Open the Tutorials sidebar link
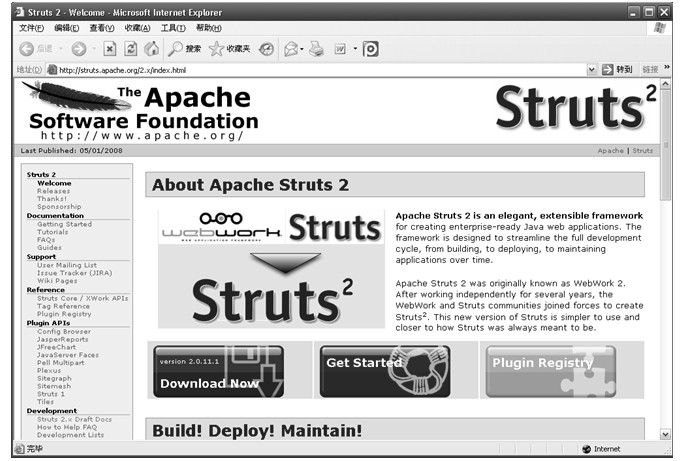The width and height of the screenshot is (681, 461). click(x=53, y=232)
